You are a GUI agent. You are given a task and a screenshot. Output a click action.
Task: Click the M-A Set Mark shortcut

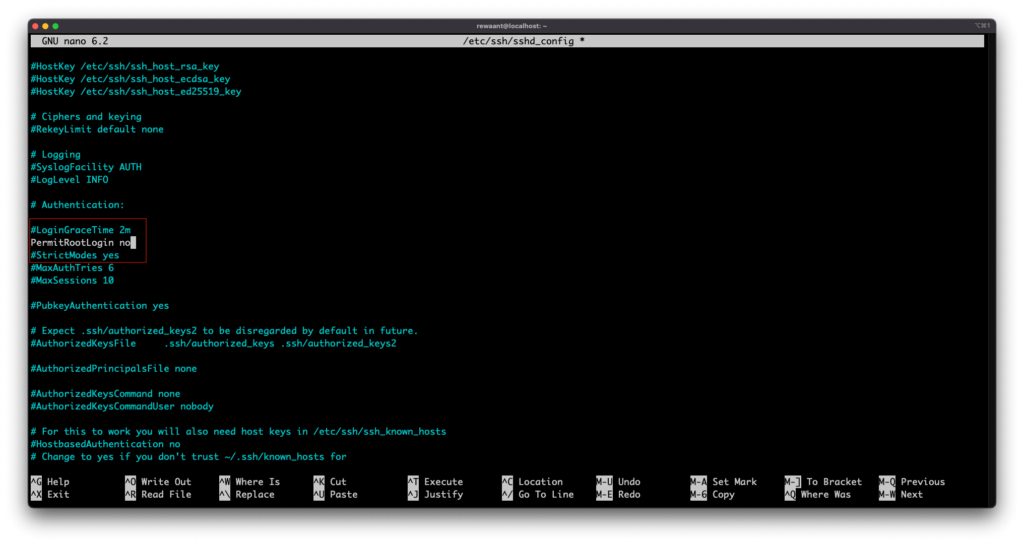pos(724,482)
